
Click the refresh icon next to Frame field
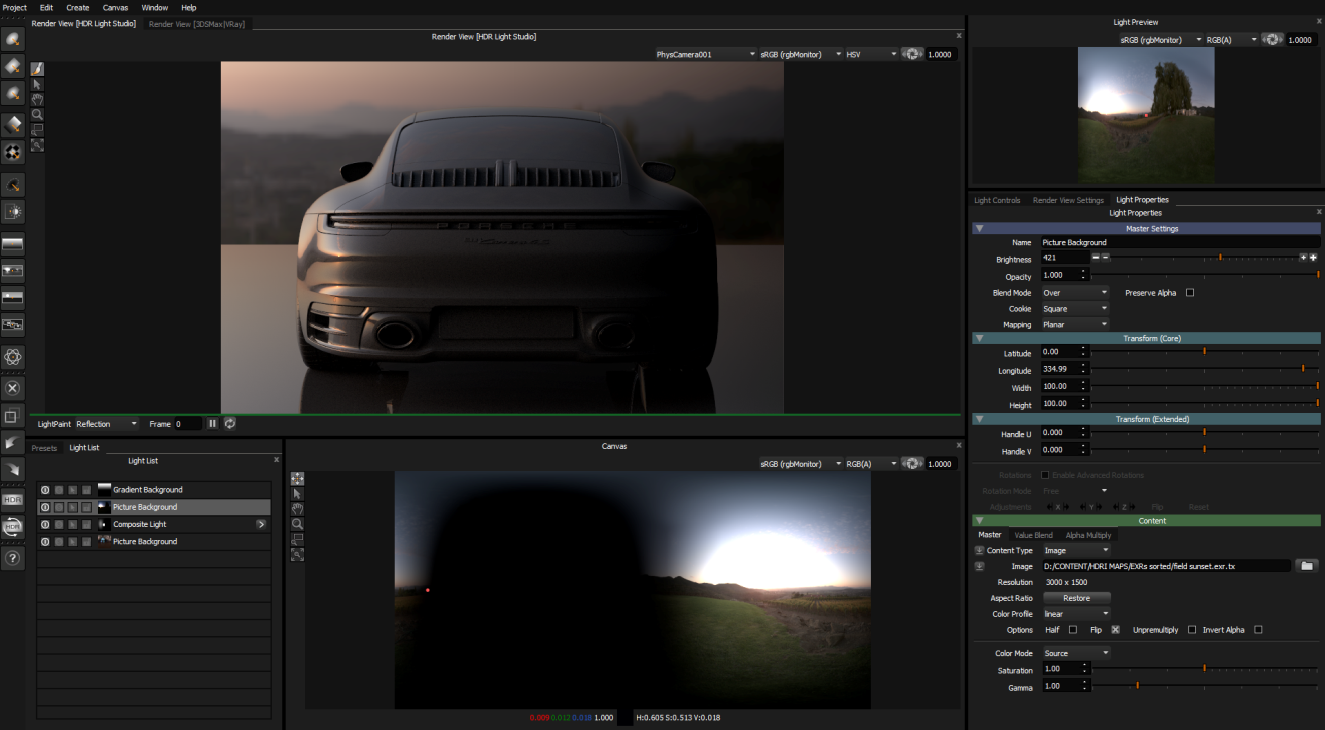(x=230, y=424)
